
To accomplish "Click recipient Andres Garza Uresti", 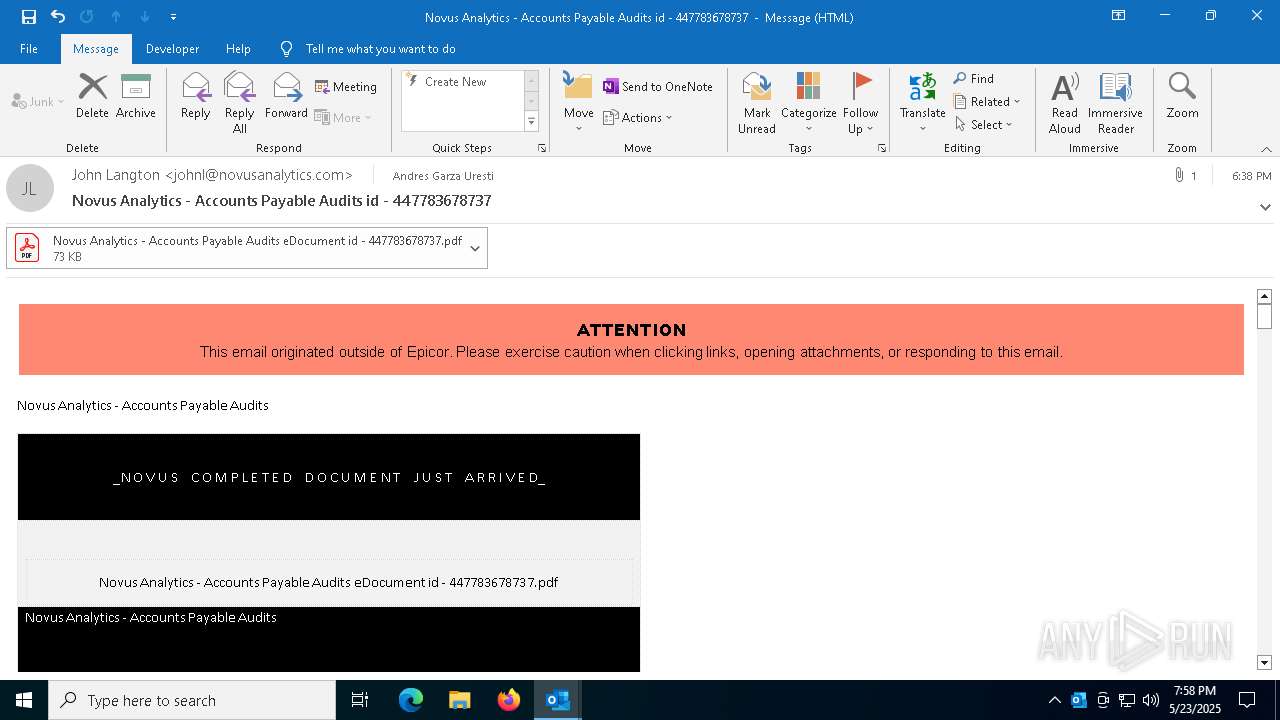I will click(x=443, y=176).
